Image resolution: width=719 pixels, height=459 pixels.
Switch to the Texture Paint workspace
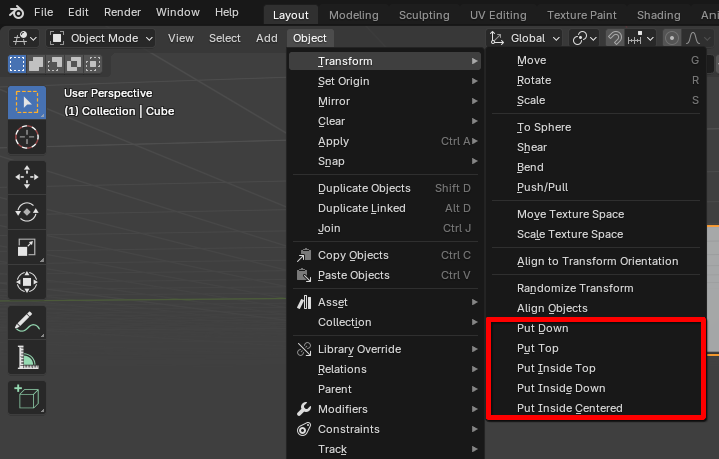581,15
